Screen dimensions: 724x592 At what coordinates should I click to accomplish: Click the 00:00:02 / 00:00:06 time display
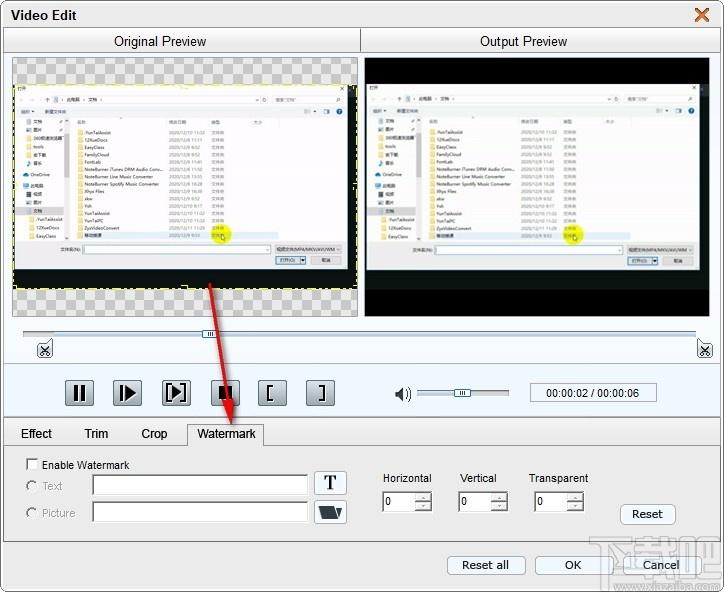click(x=593, y=393)
